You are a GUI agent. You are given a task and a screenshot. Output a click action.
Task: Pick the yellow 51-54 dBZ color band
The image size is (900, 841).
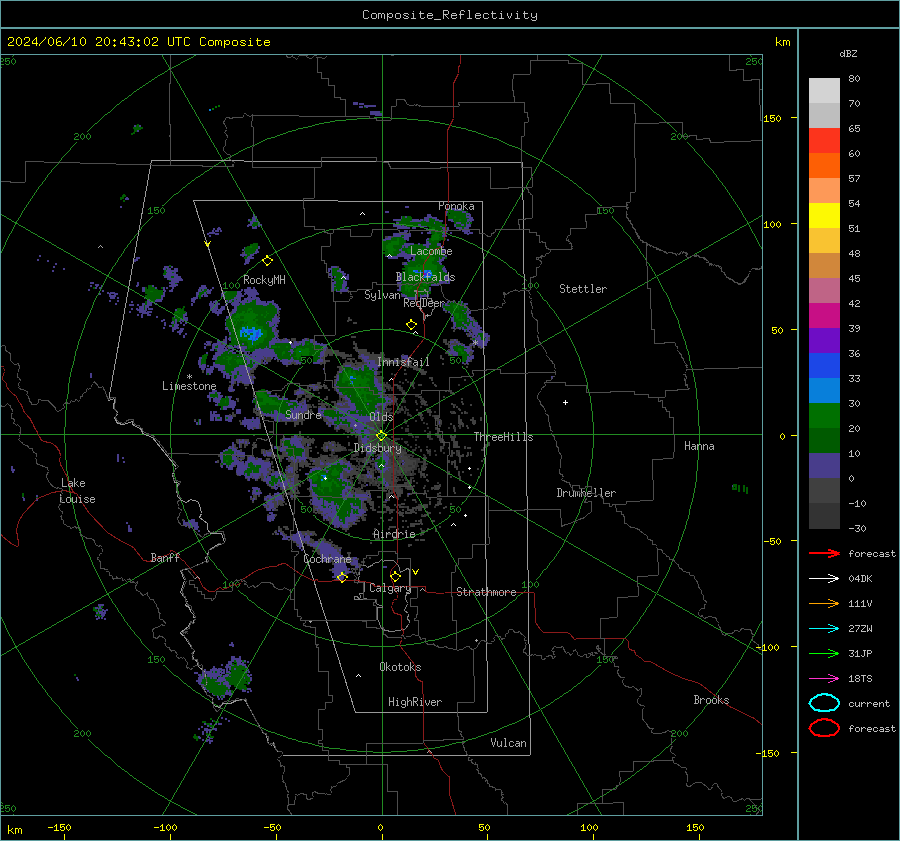click(824, 216)
